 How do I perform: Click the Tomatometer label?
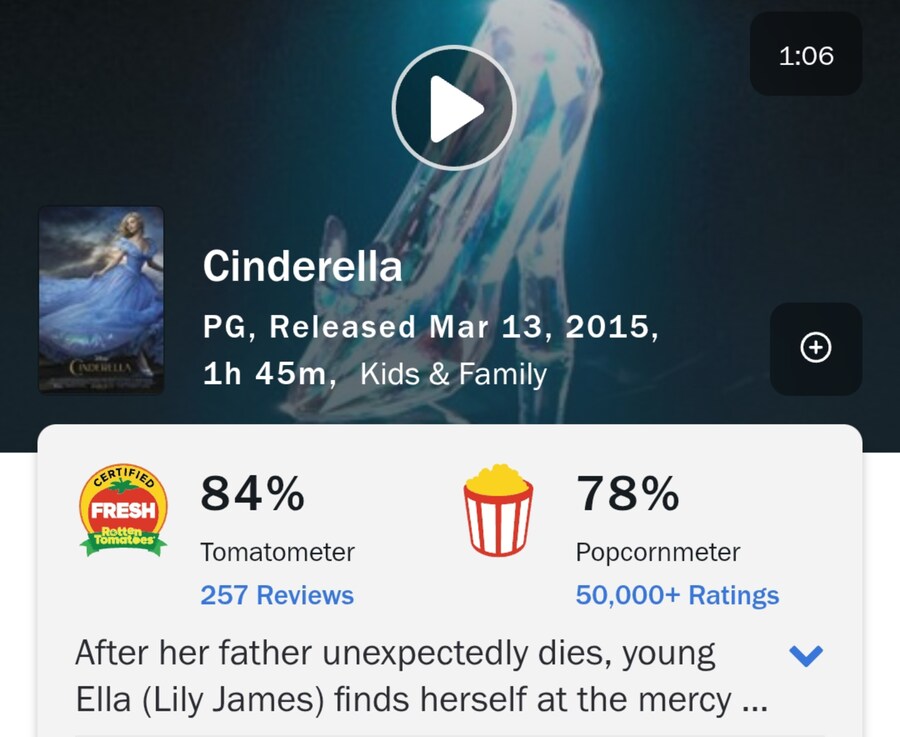277,551
